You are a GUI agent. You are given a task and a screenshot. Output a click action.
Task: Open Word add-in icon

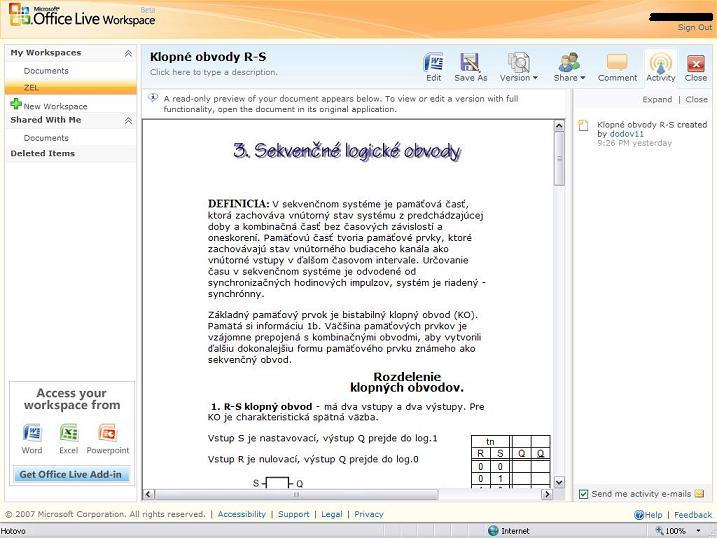pos(32,433)
